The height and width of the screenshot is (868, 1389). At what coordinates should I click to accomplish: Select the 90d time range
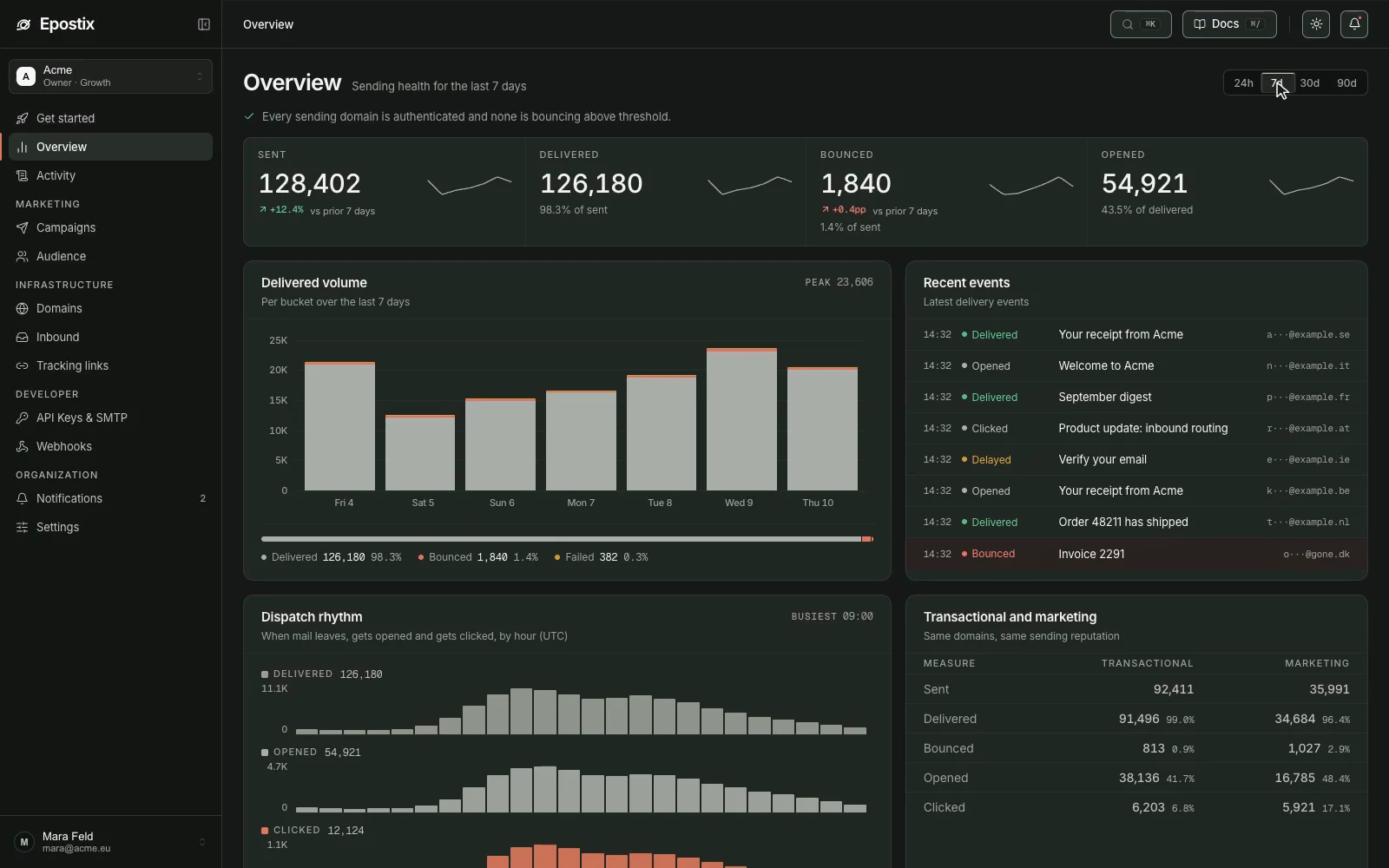1346,82
